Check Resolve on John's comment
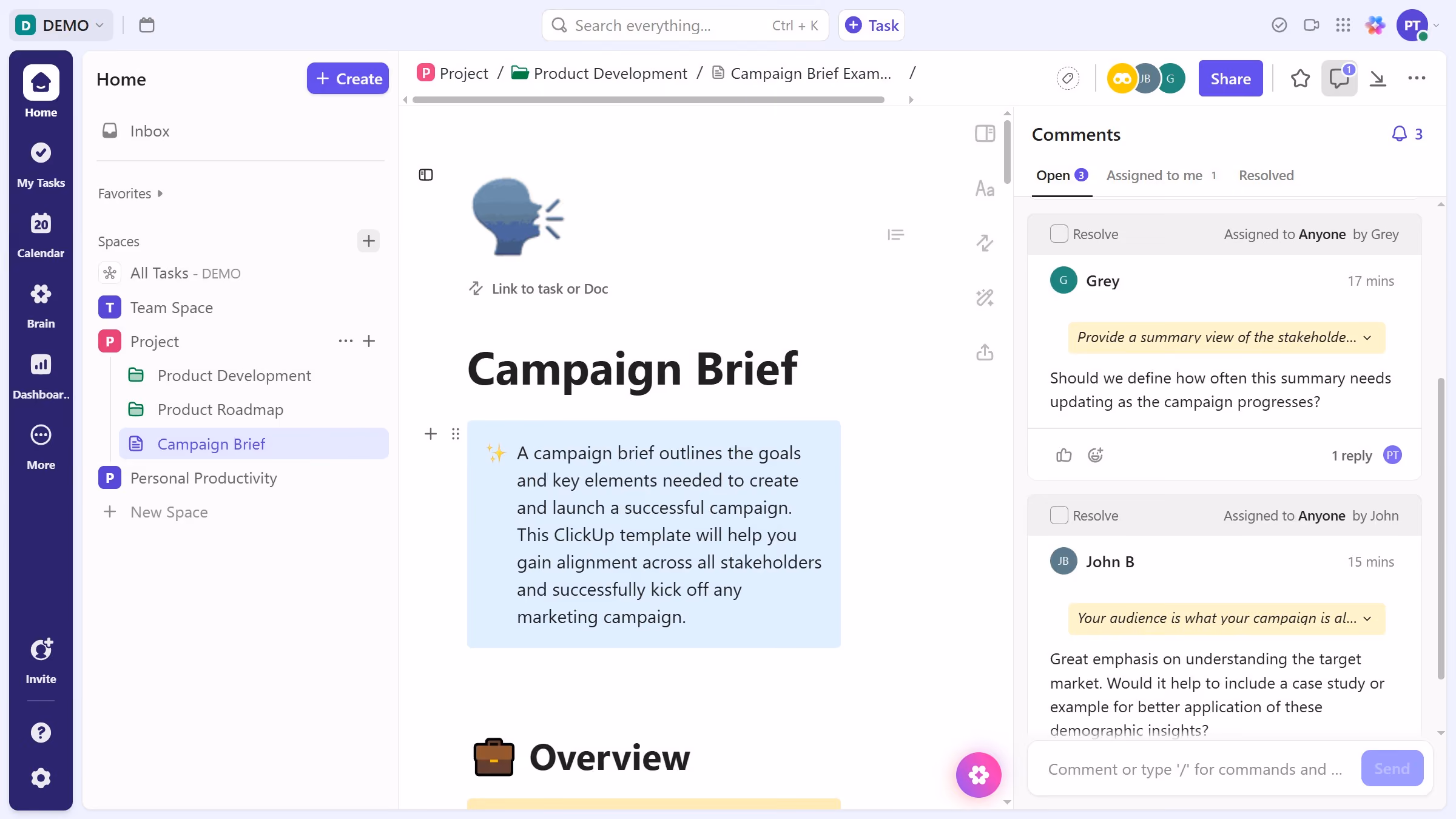 pyautogui.click(x=1059, y=516)
